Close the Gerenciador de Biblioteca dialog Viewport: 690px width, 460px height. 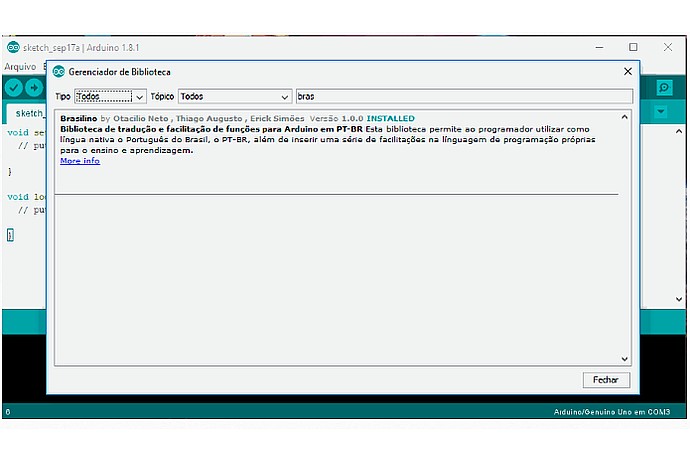[x=628, y=71]
